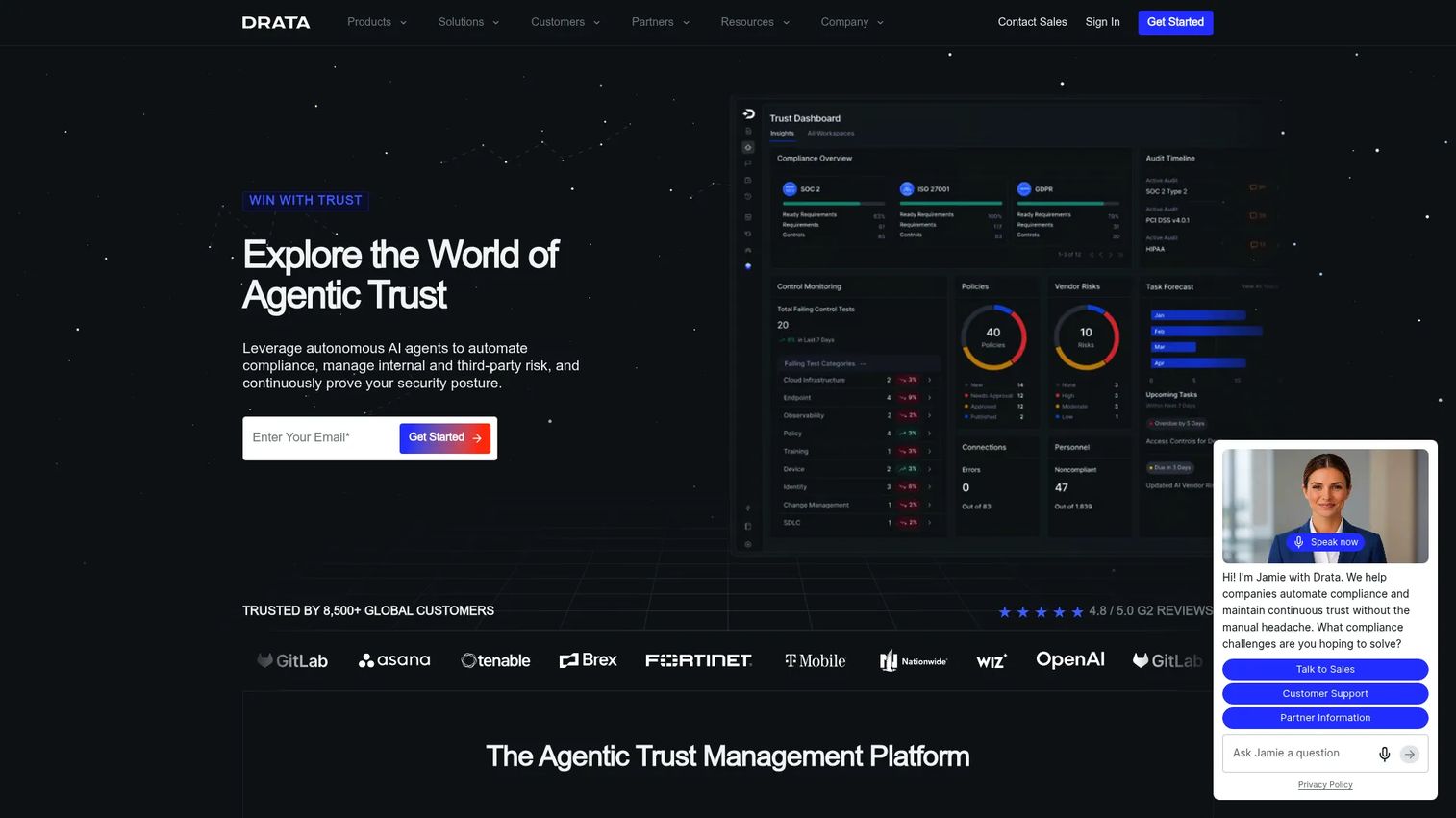
Task: Open the Sign In link
Action: (x=1102, y=22)
